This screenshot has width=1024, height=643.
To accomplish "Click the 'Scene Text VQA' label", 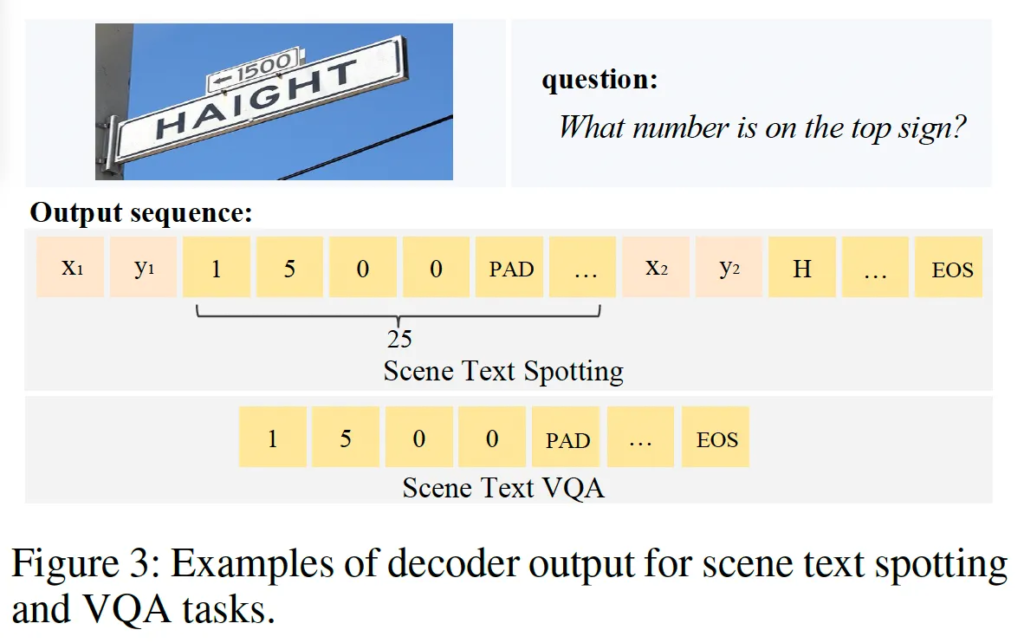I will coord(503,488).
